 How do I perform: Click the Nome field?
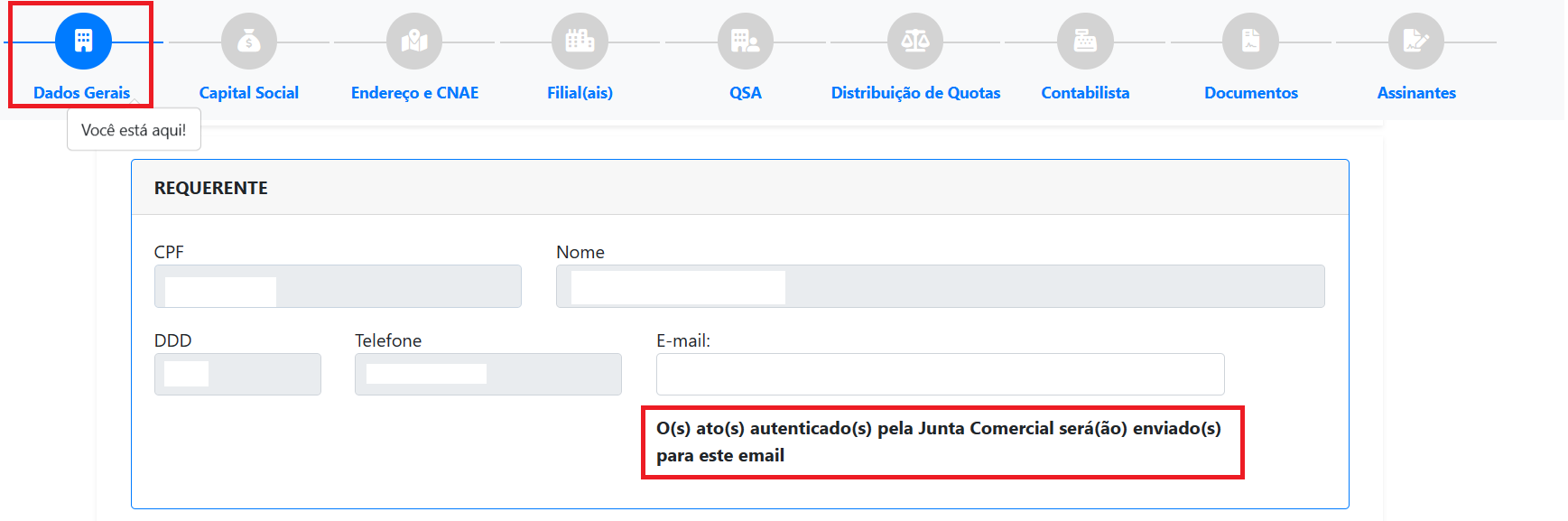tap(941, 286)
